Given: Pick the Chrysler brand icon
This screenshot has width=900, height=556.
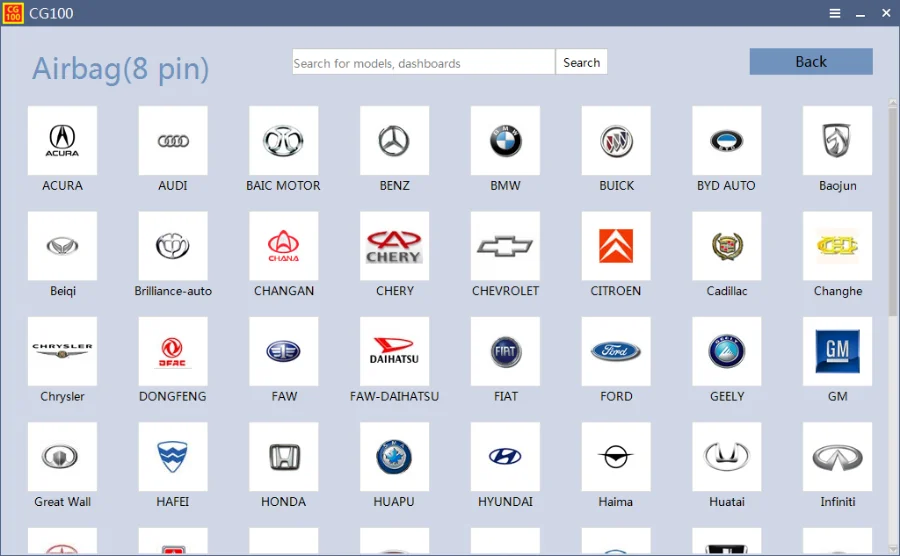Looking at the screenshot, I should (62, 351).
